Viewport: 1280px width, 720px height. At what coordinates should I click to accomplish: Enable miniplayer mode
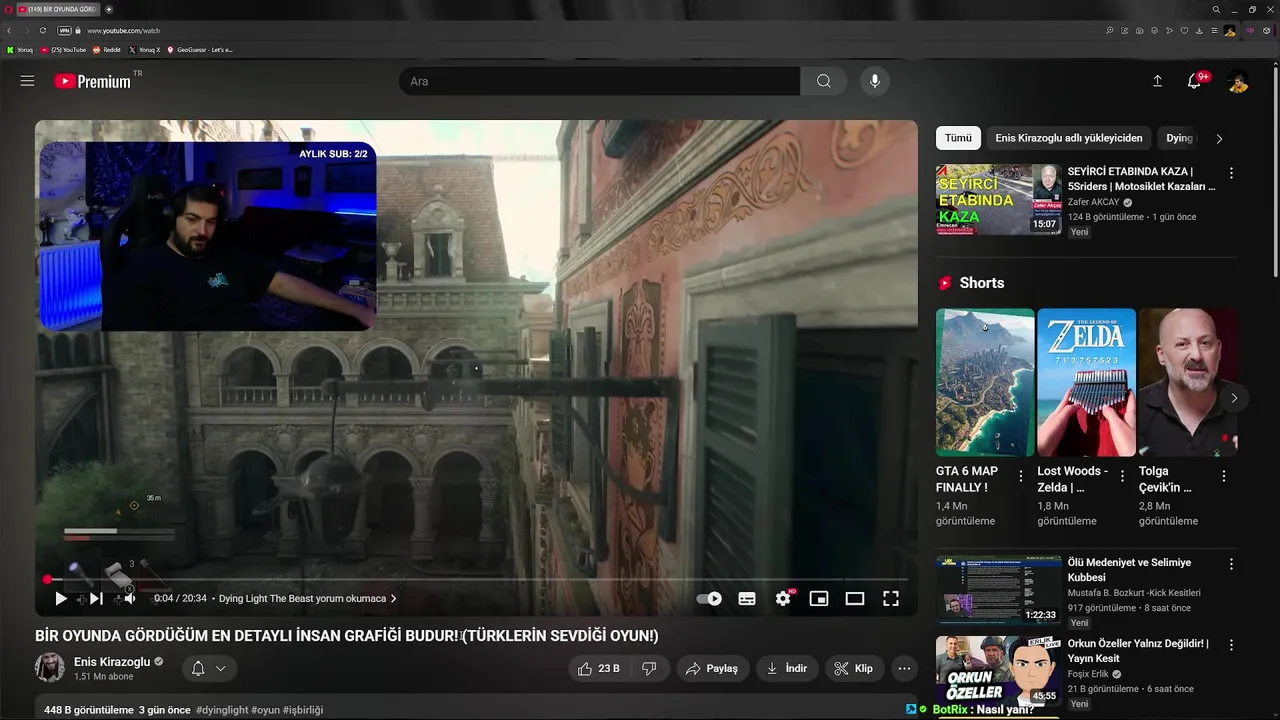pos(819,599)
